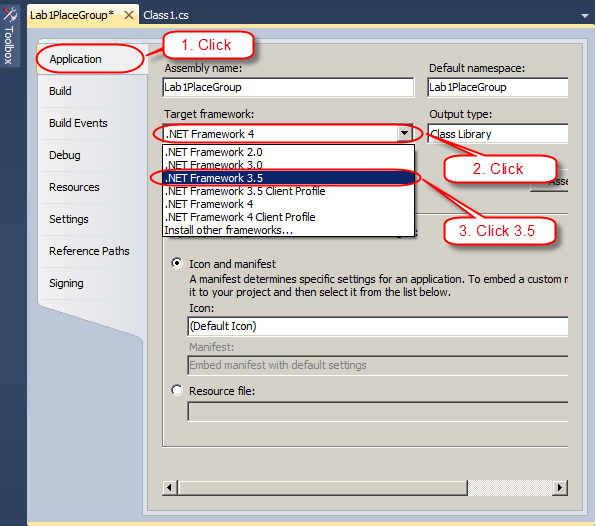Click the horizontal scrollbar left arrow
The image size is (596, 526).
[x=170, y=488]
